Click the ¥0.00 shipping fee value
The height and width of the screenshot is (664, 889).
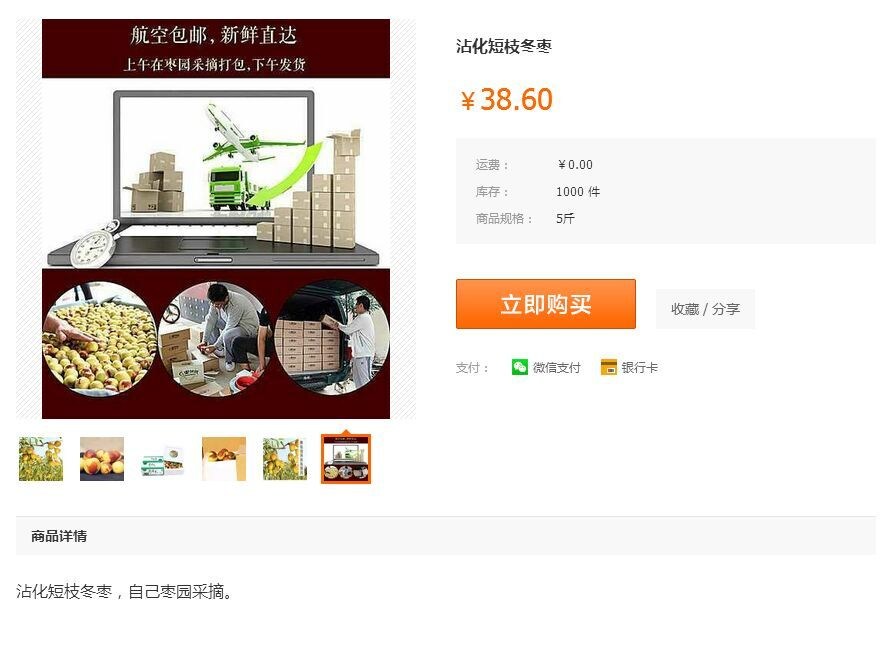coord(575,164)
